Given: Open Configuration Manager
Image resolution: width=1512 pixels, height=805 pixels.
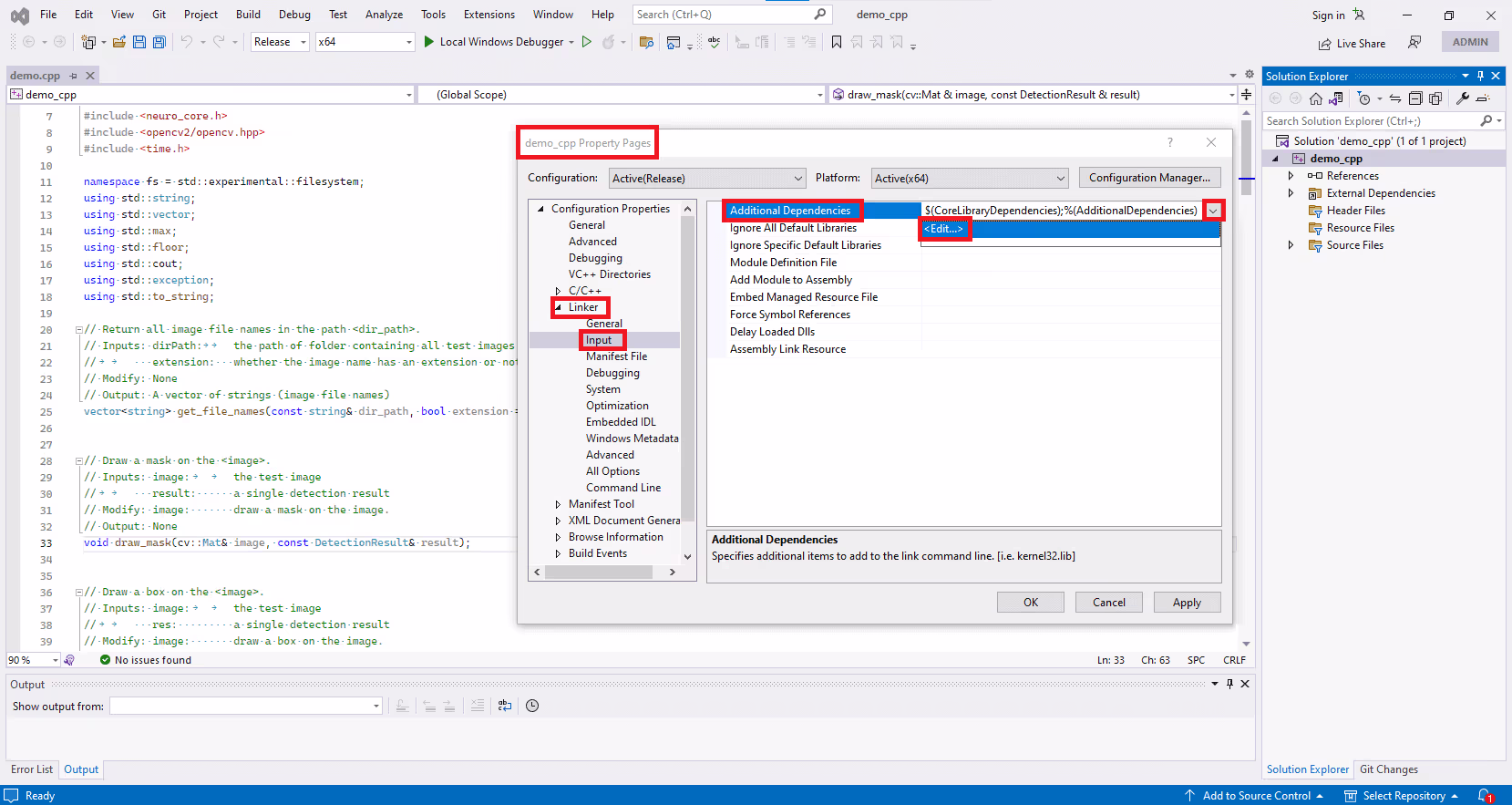Looking at the screenshot, I should click(x=1149, y=178).
